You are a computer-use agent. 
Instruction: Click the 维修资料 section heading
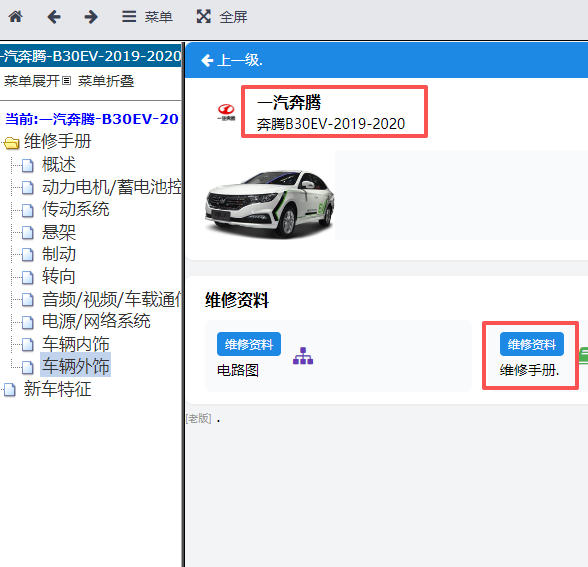coord(237,301)
